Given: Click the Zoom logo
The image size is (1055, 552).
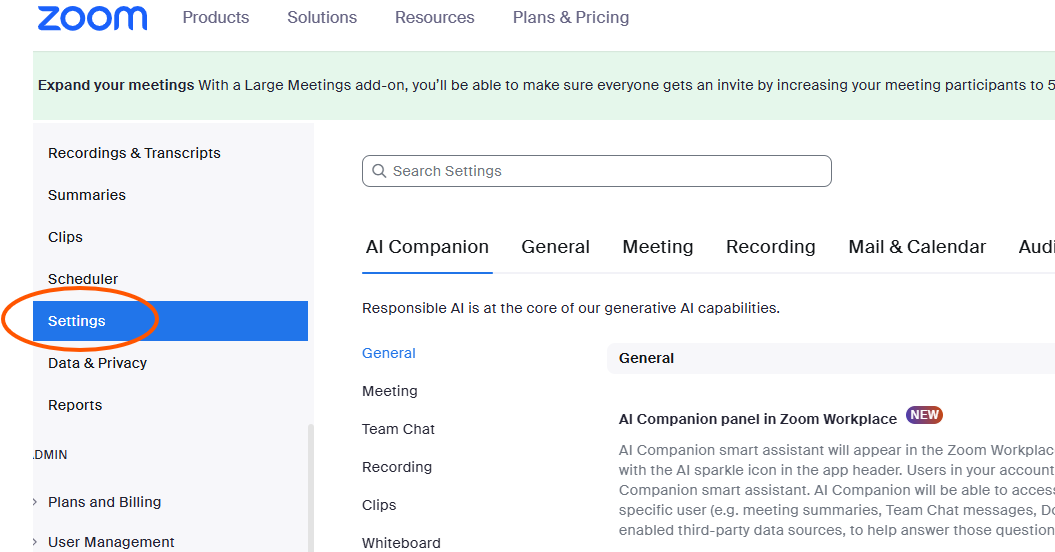Looking at the screenshot, I should pos(92,18).
